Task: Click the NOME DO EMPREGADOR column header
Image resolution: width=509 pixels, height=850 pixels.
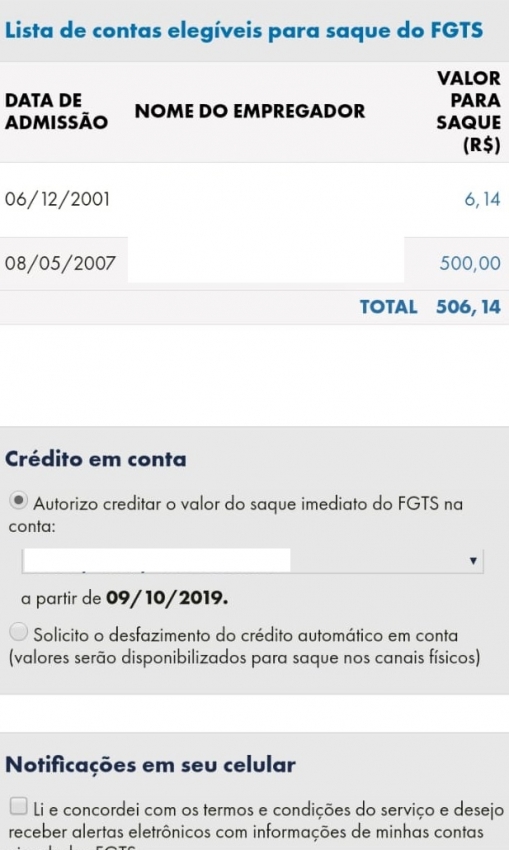Action: click(x=250, y=111)
